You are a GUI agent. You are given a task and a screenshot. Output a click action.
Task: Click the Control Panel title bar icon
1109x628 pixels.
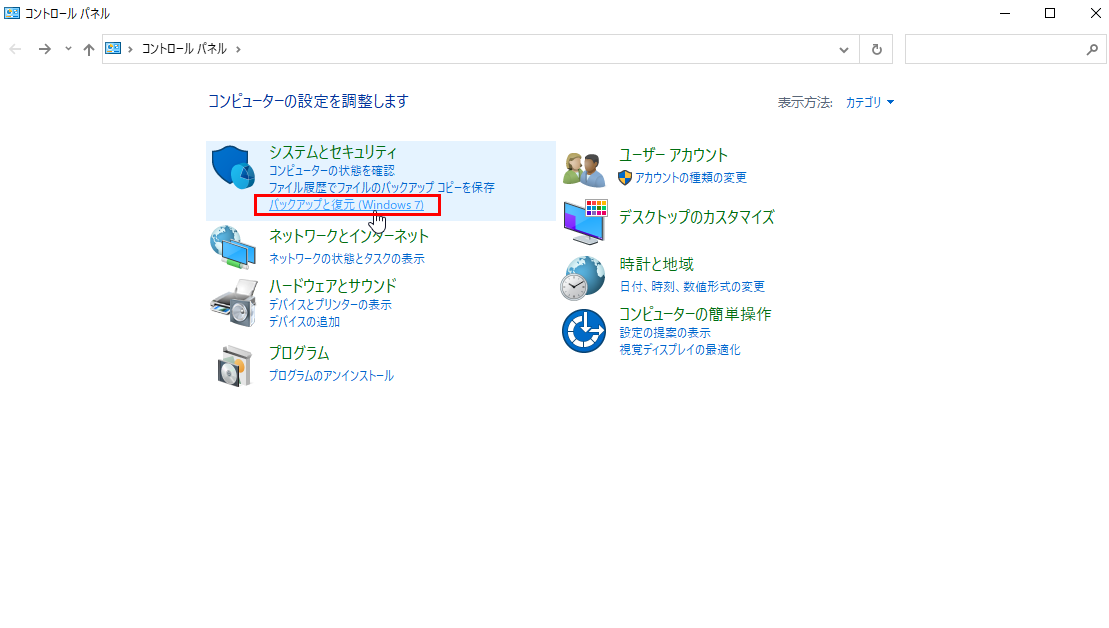(x=12, y=13)
